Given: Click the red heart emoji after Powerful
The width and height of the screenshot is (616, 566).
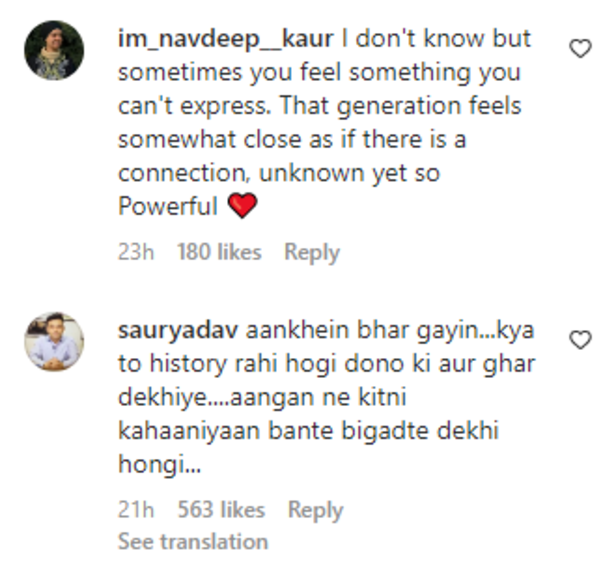Looking at the screenshot, I should (243, 208).
